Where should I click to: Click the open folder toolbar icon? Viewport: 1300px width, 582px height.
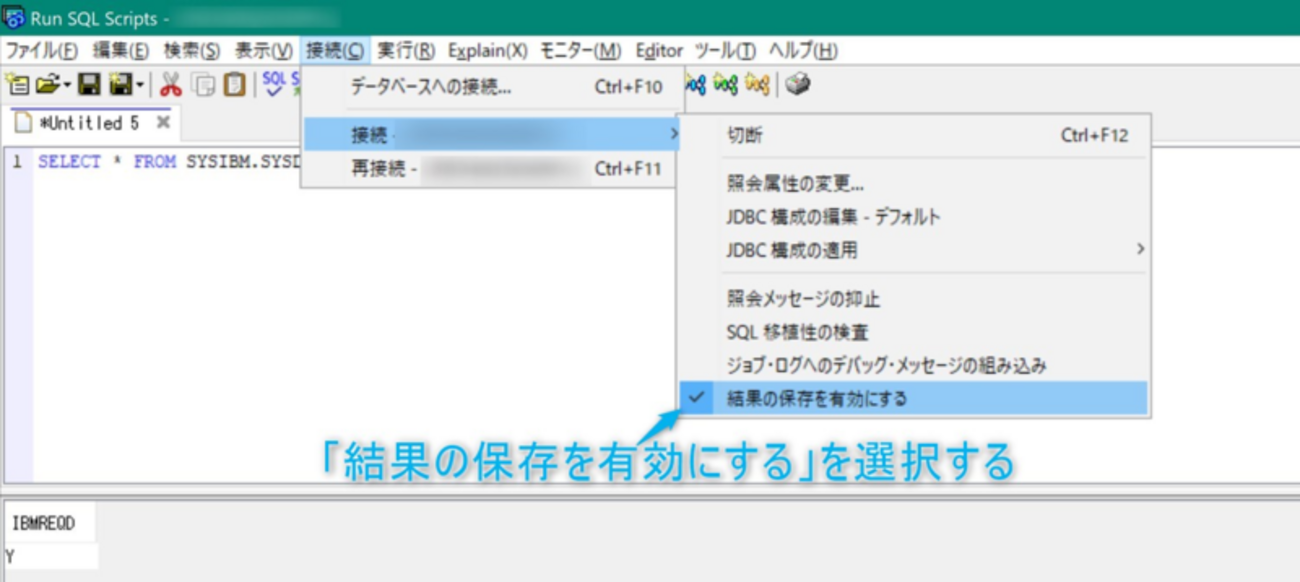click(x=46, y=85)
